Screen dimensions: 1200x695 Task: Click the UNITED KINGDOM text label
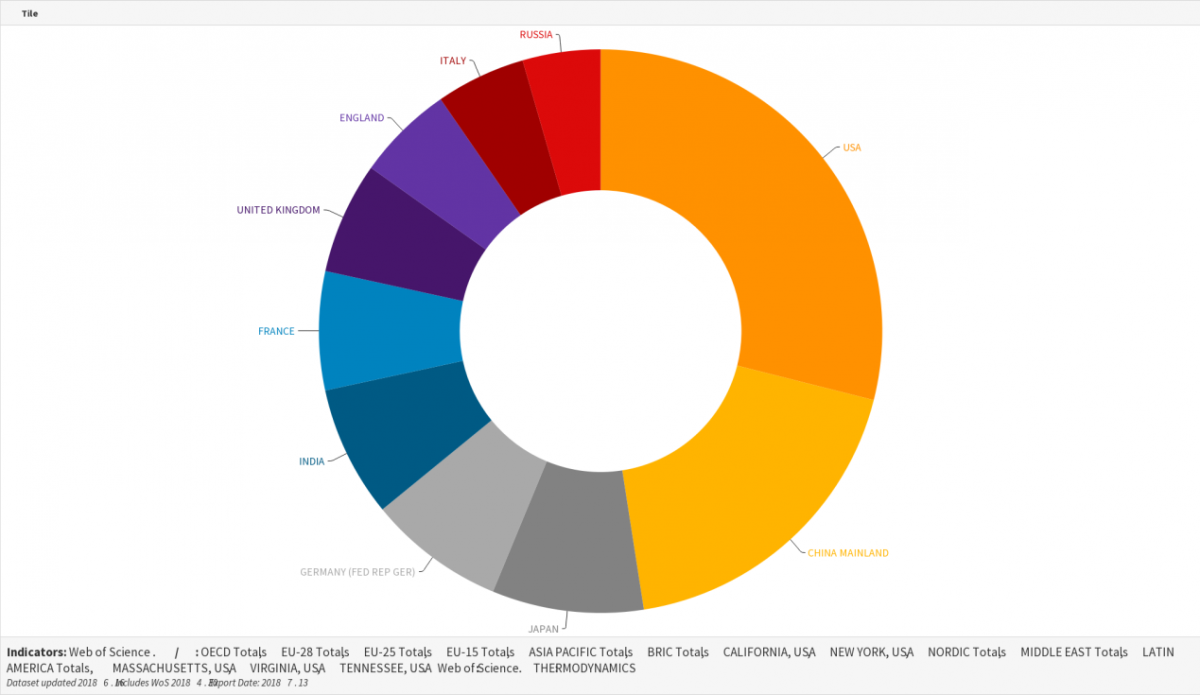278,210
